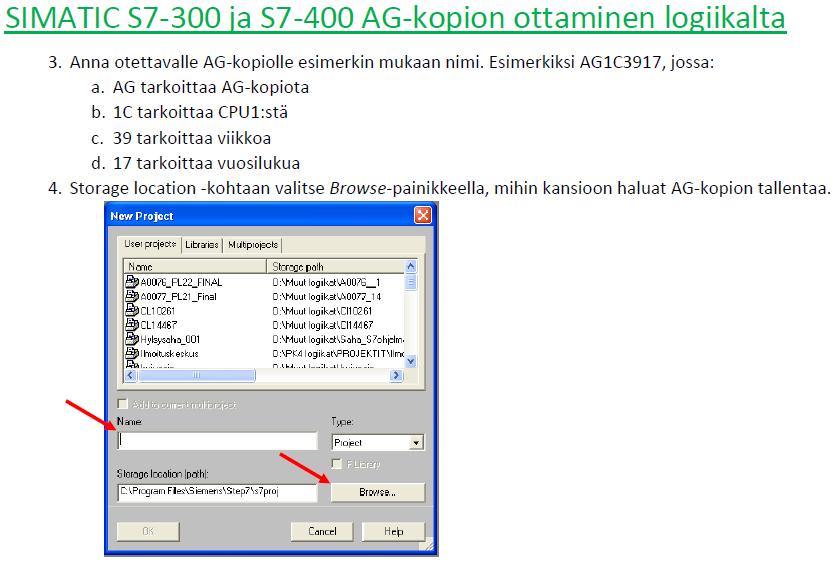Click the Help button
The width and height of the screenshot is (838, 564).
[393, 531]
